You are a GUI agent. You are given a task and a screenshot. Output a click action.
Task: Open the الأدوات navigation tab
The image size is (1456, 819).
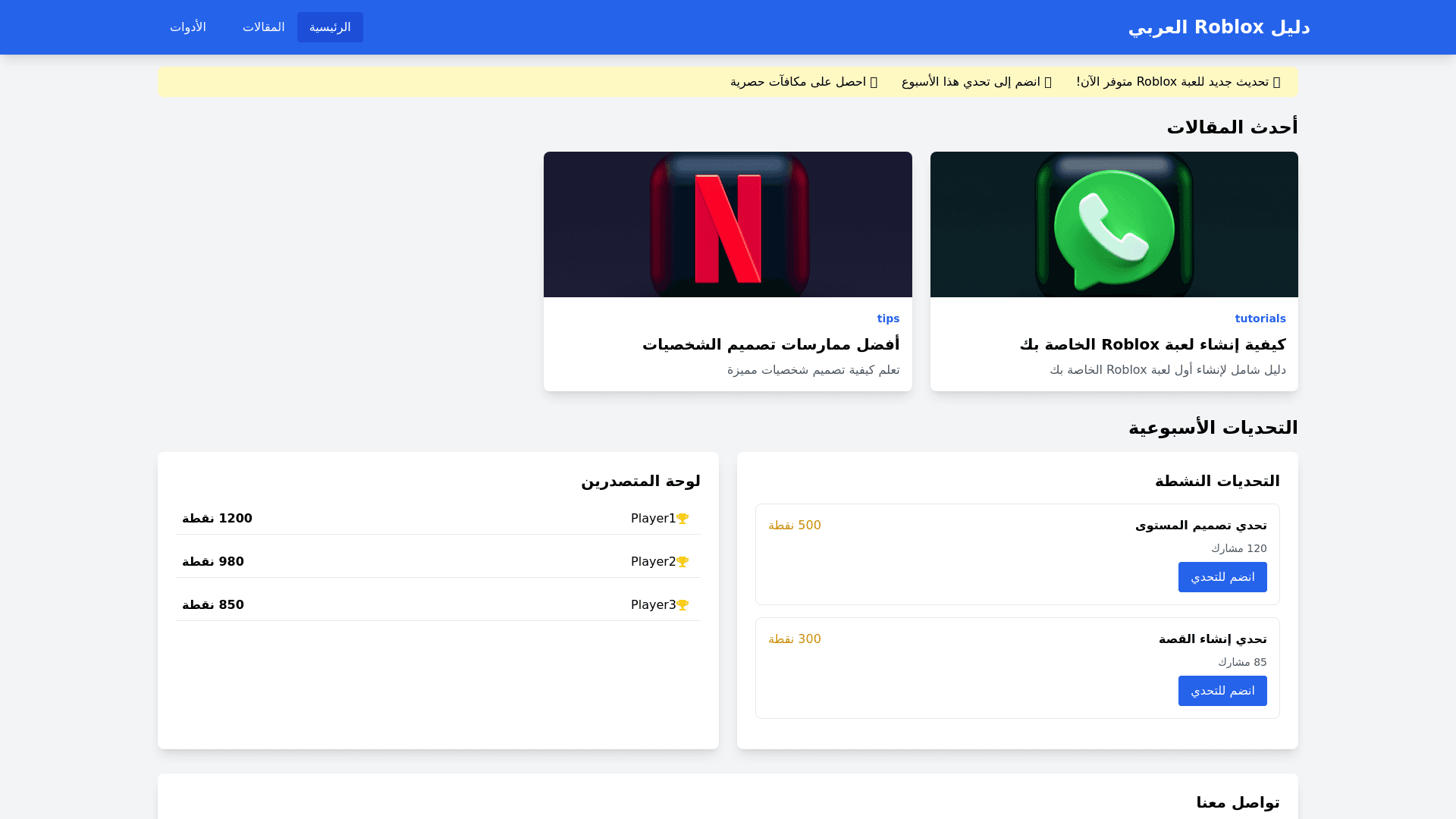point(187,27)
